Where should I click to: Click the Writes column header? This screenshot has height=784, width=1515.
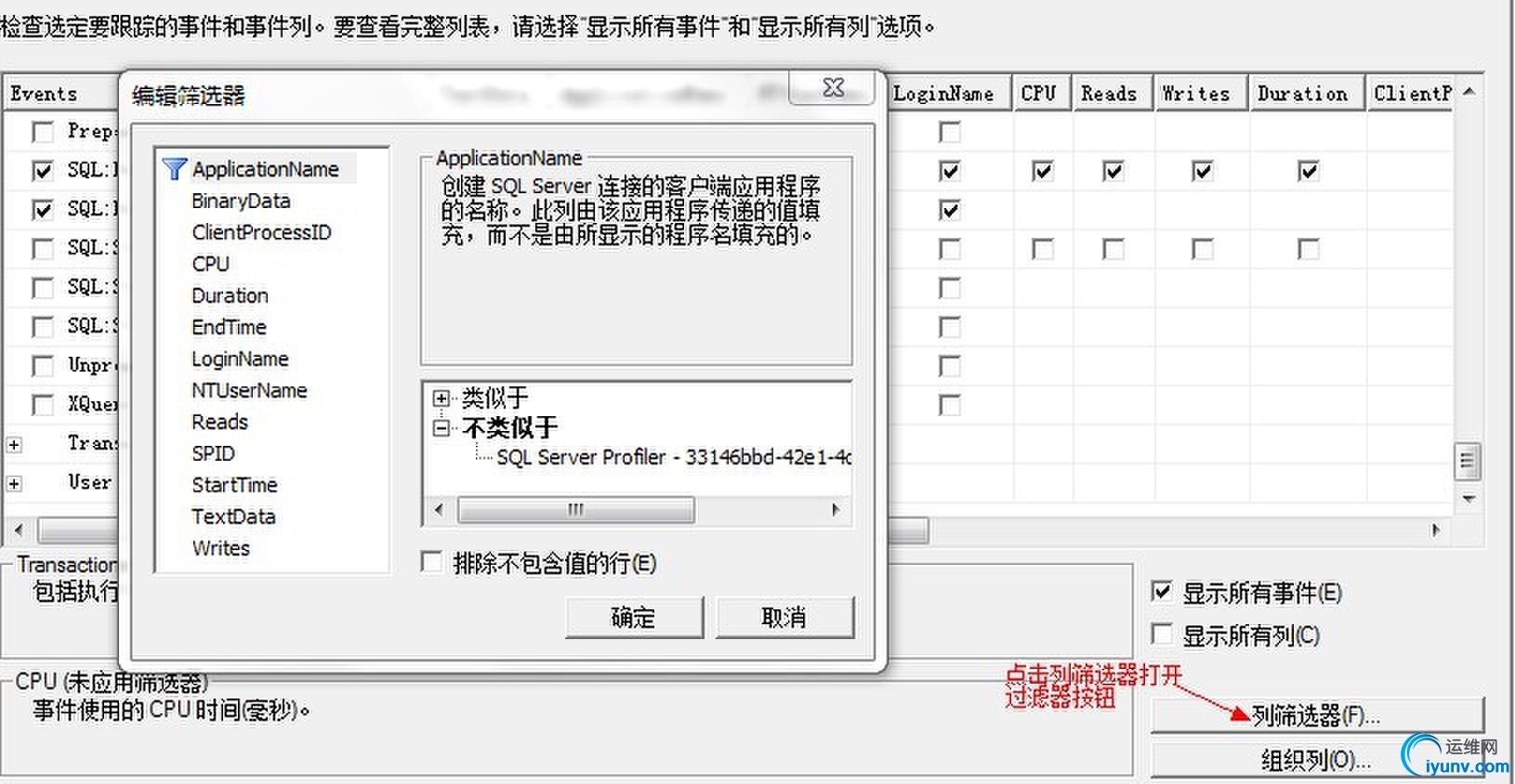click(1201, 94)
